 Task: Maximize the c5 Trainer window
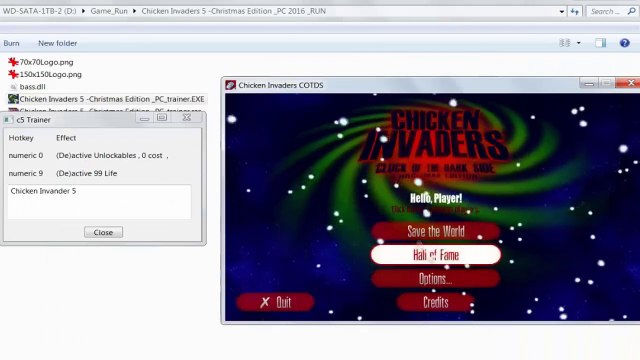tap(162, 118)
